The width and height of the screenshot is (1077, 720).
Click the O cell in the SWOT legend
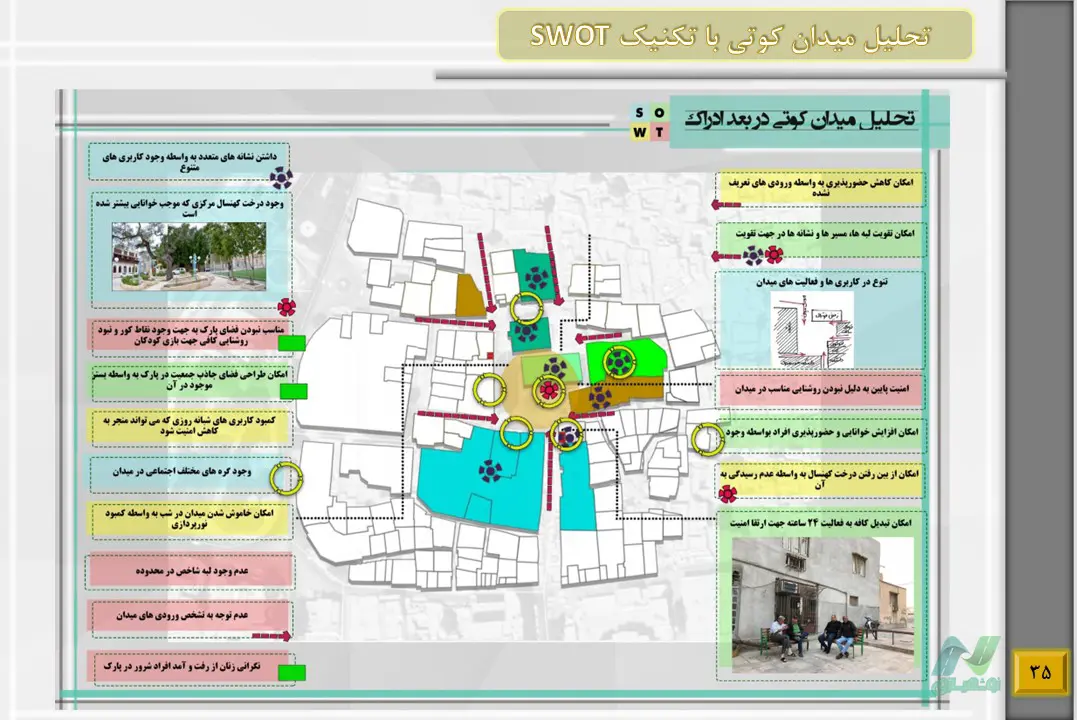pyautogui.click(x=659, y=113)
